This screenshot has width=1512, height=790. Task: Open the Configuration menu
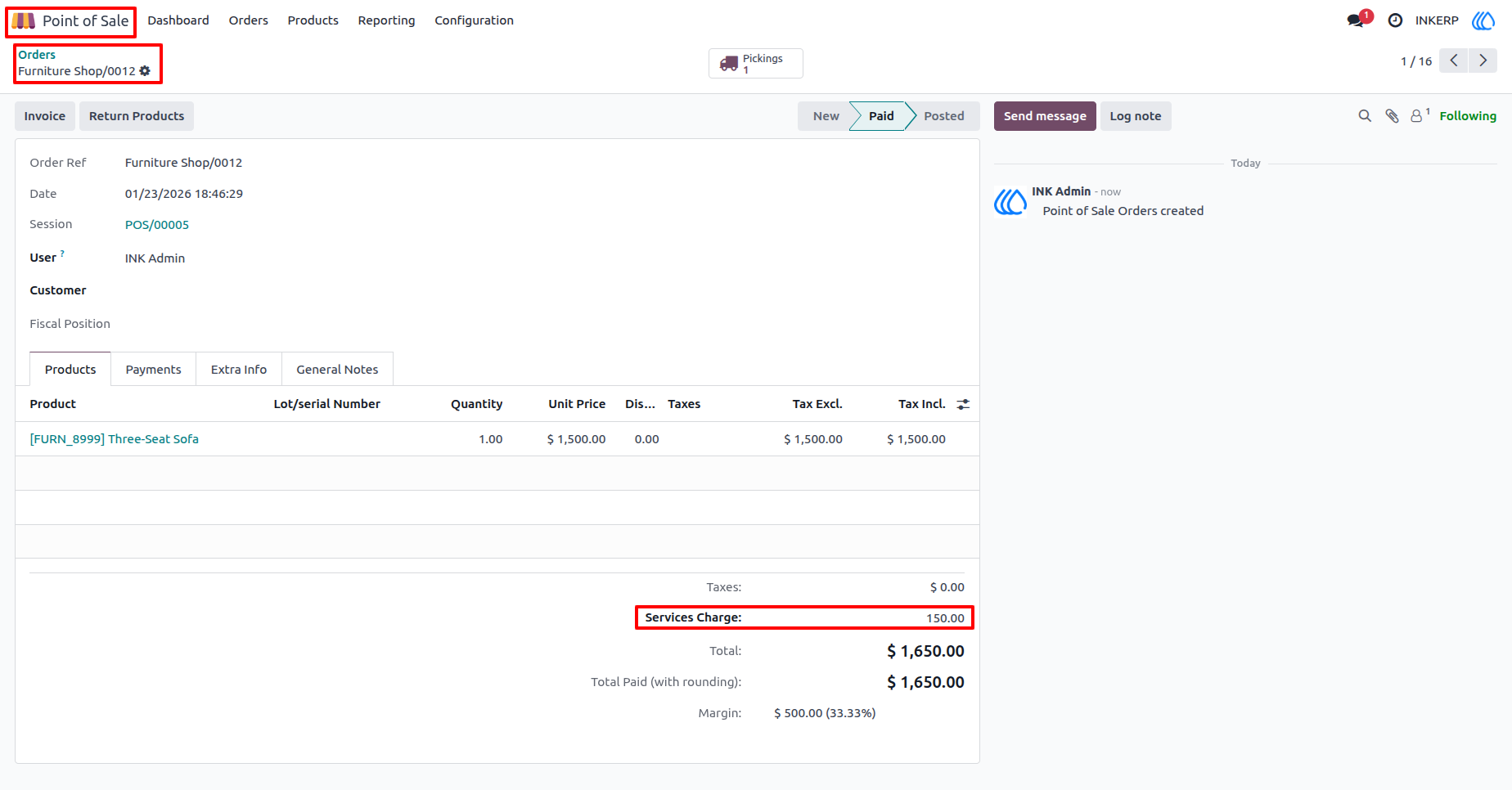pyautogui.click(x=474, y=20)
